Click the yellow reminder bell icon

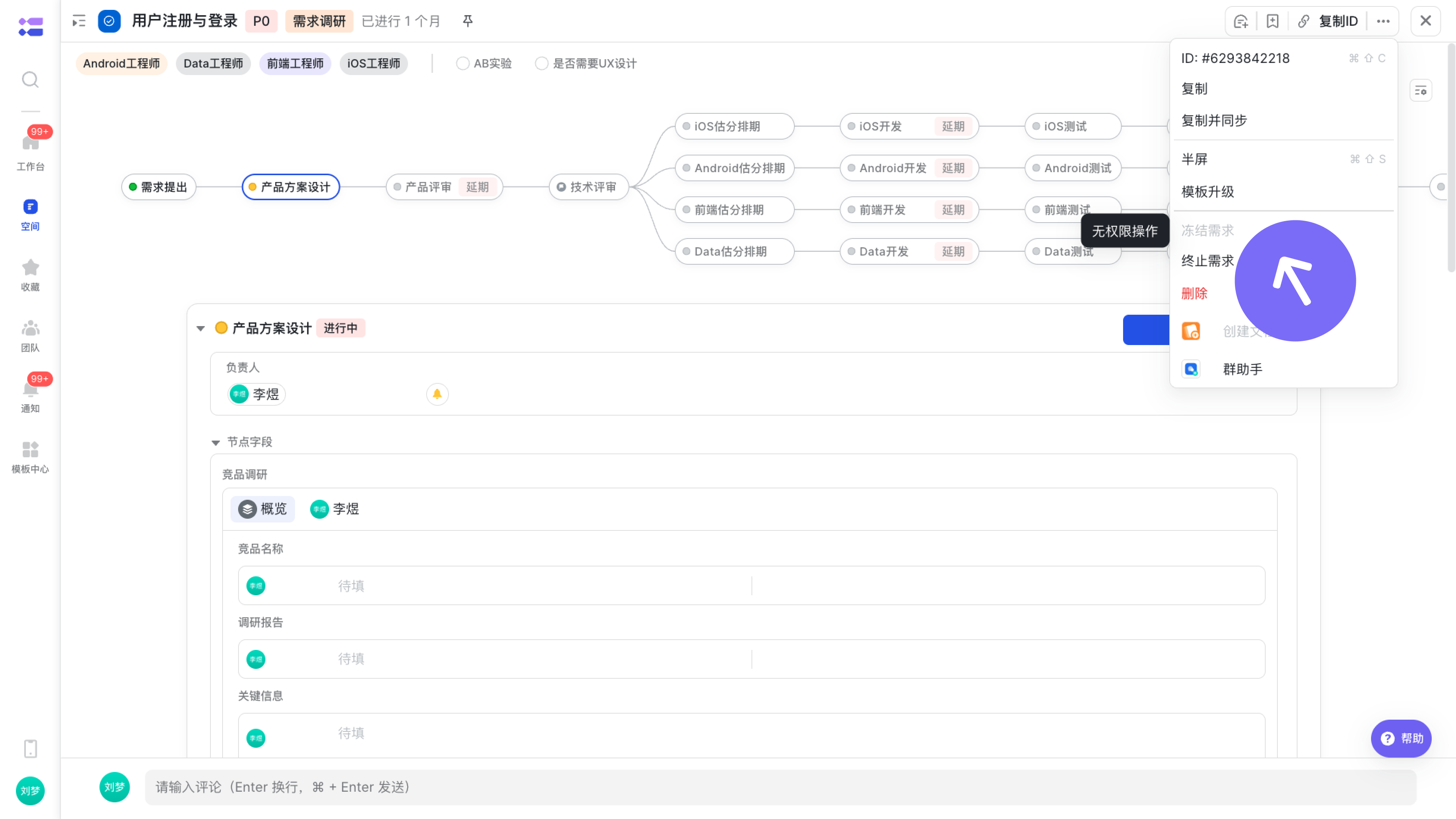[437, 394]
